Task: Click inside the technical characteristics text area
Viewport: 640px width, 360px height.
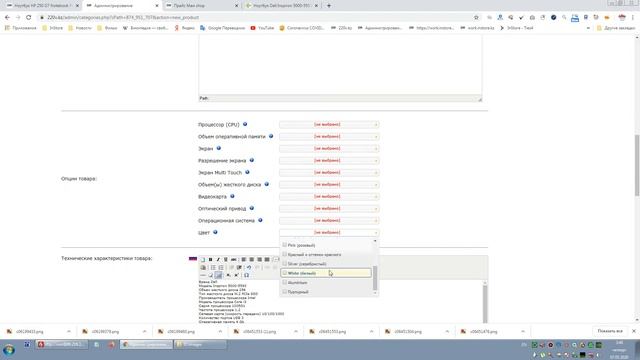Action: [x=340, y=302]
